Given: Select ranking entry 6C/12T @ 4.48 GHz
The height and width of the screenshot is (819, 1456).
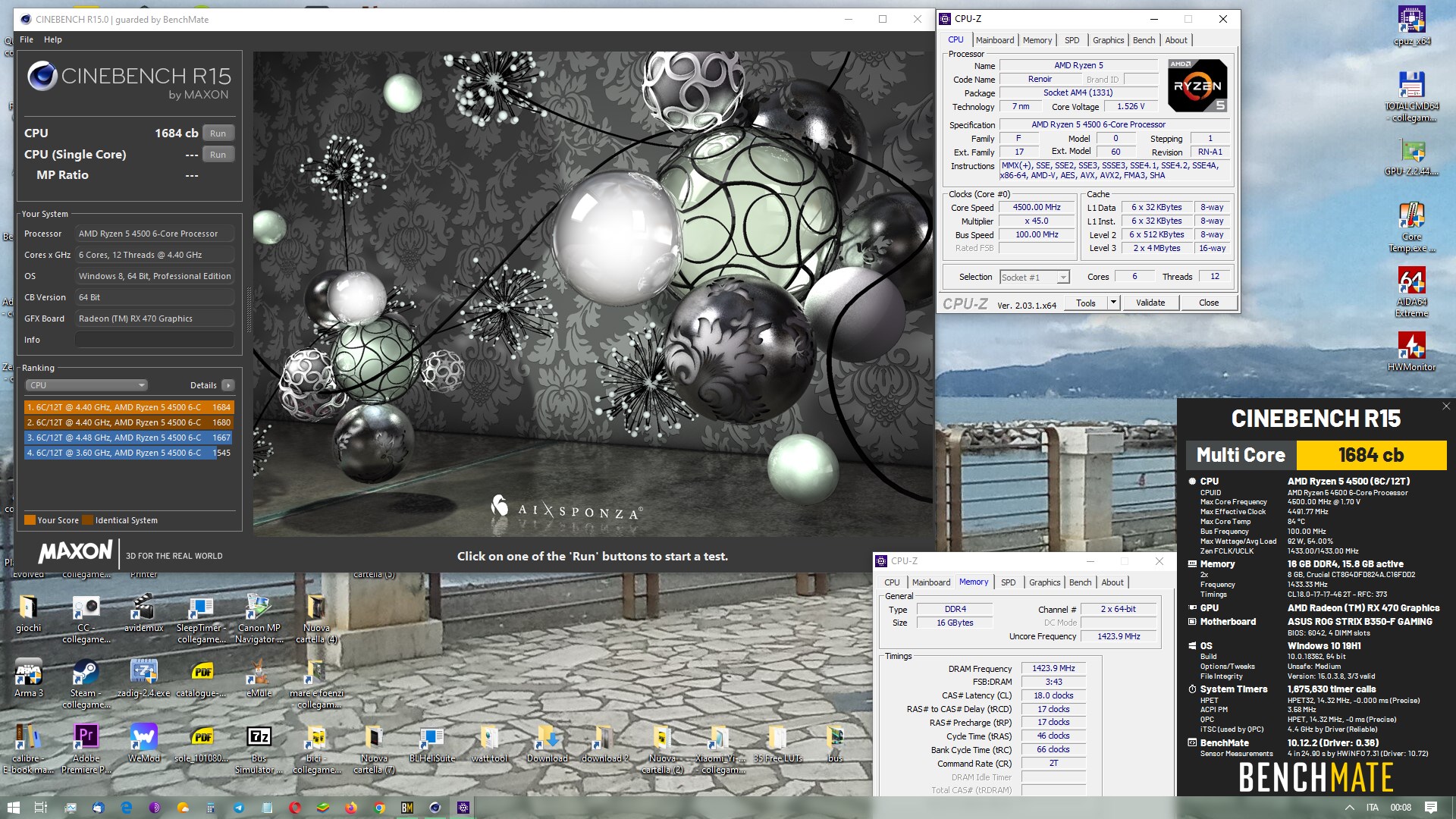Looking at the screenshot, I should (x=129, y=438).
